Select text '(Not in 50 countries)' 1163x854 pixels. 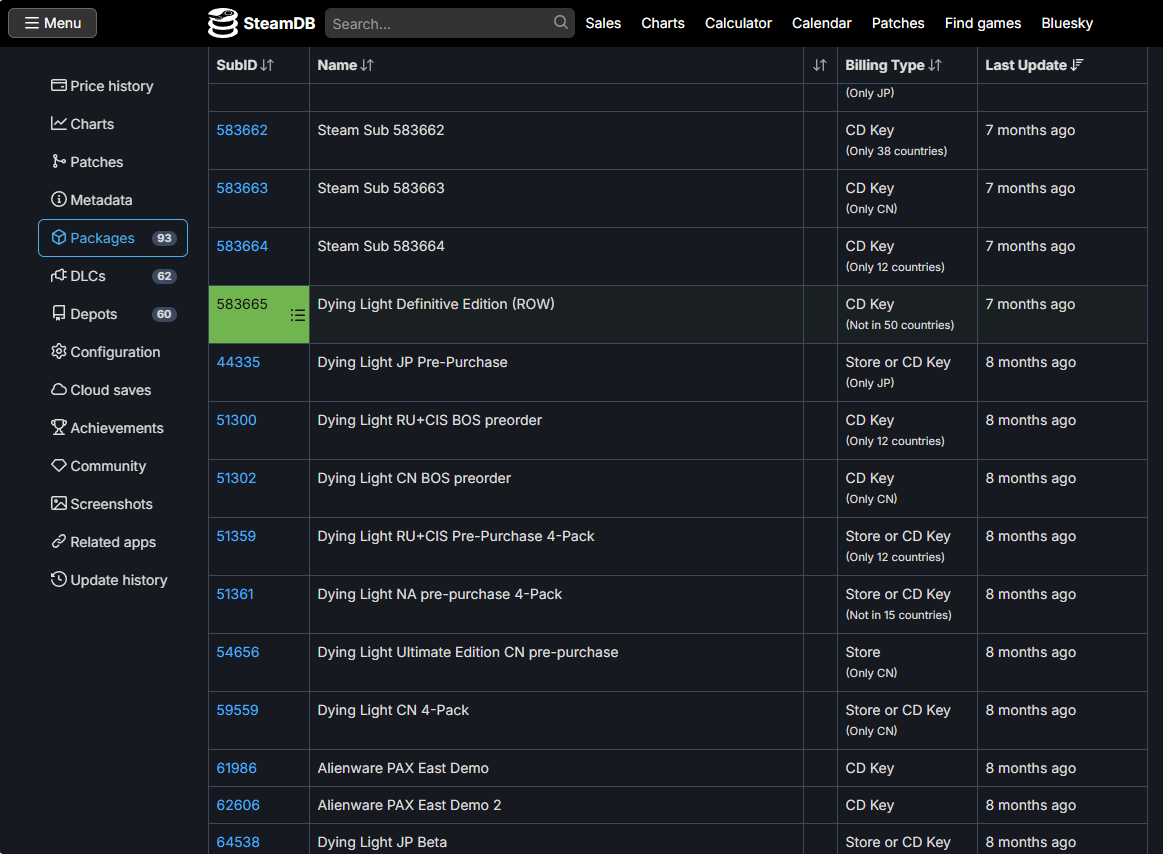900,325
